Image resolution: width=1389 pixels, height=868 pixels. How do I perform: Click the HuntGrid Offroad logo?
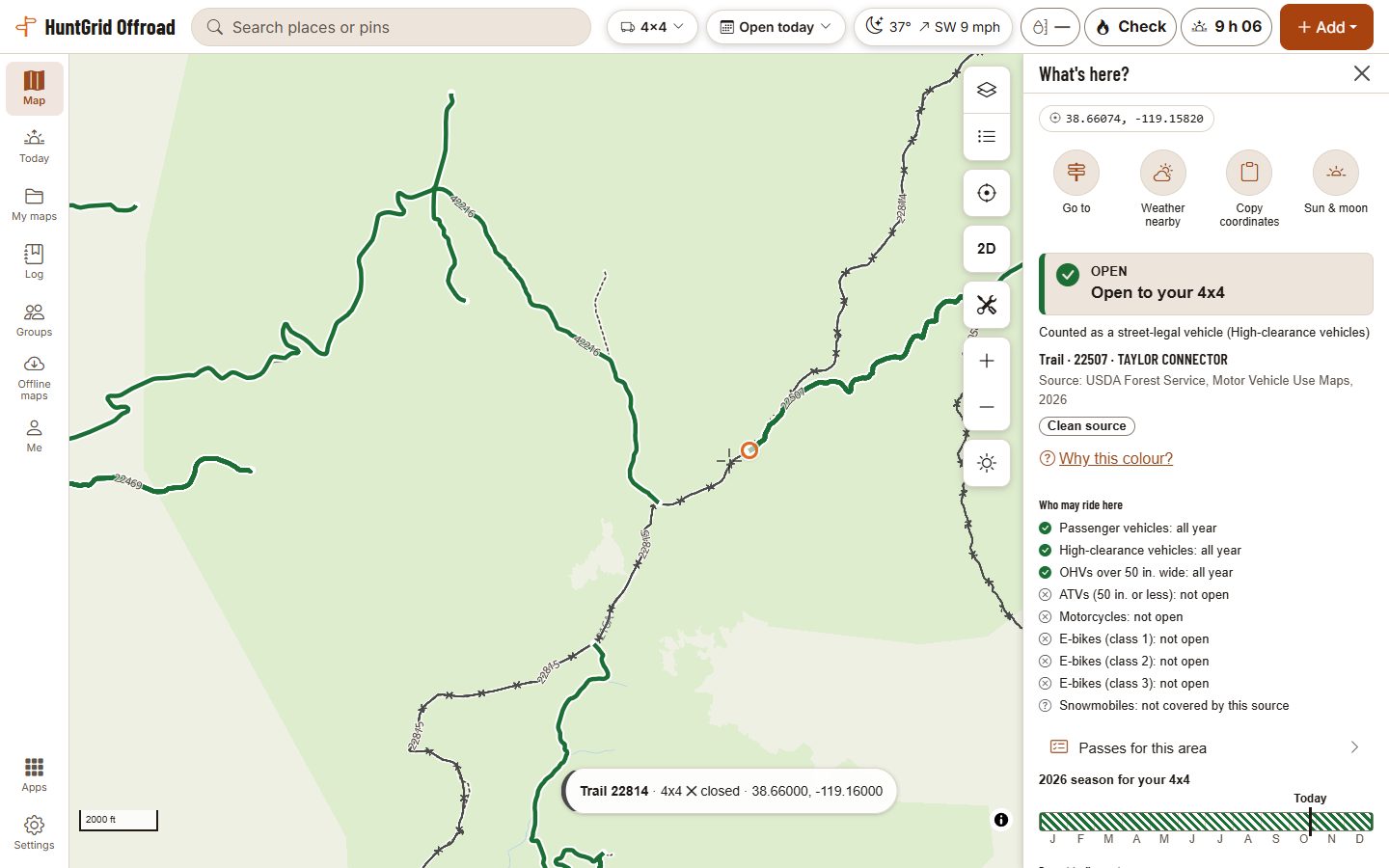[95, 27]
